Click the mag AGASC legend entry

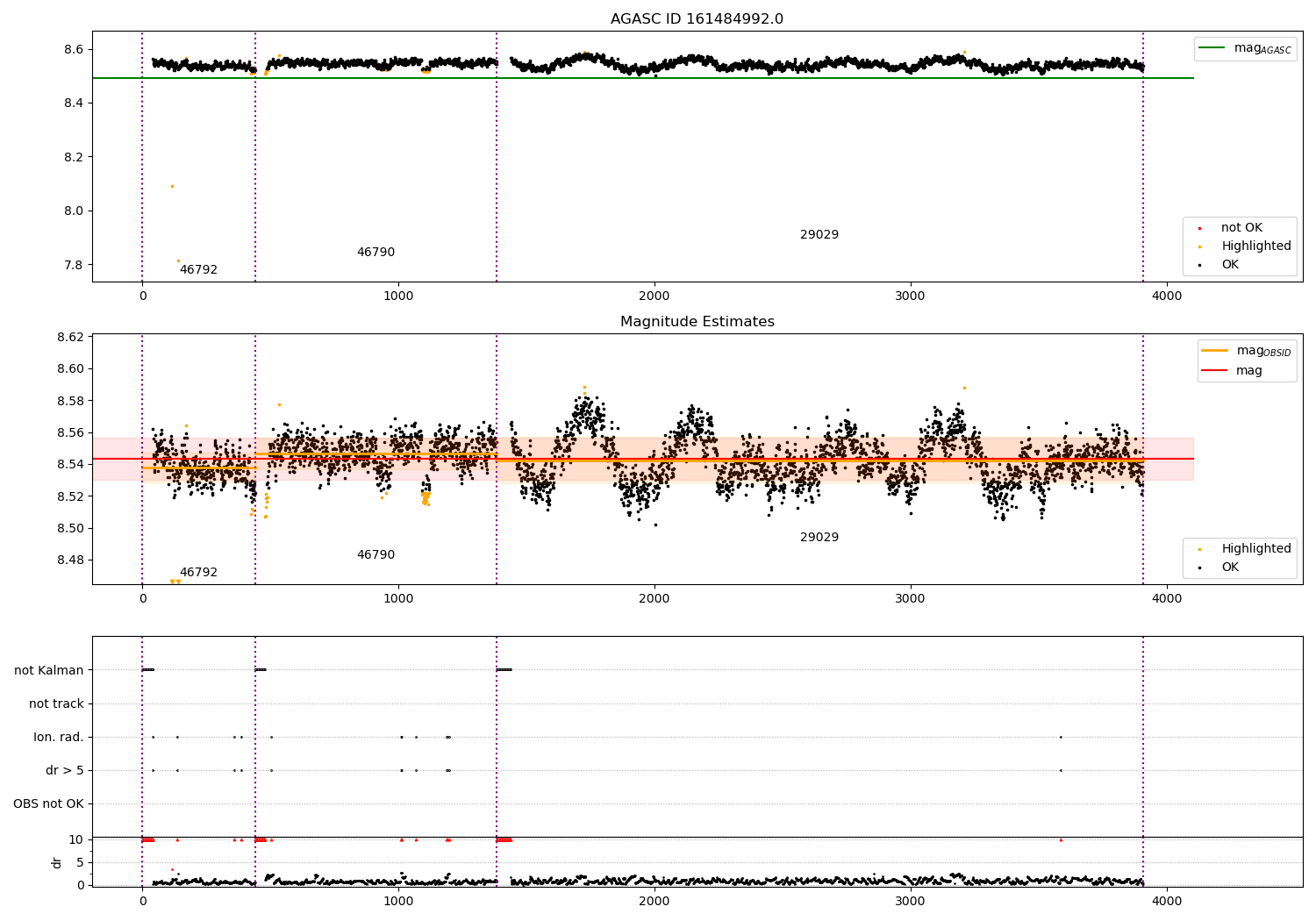tap(1245, 48)
